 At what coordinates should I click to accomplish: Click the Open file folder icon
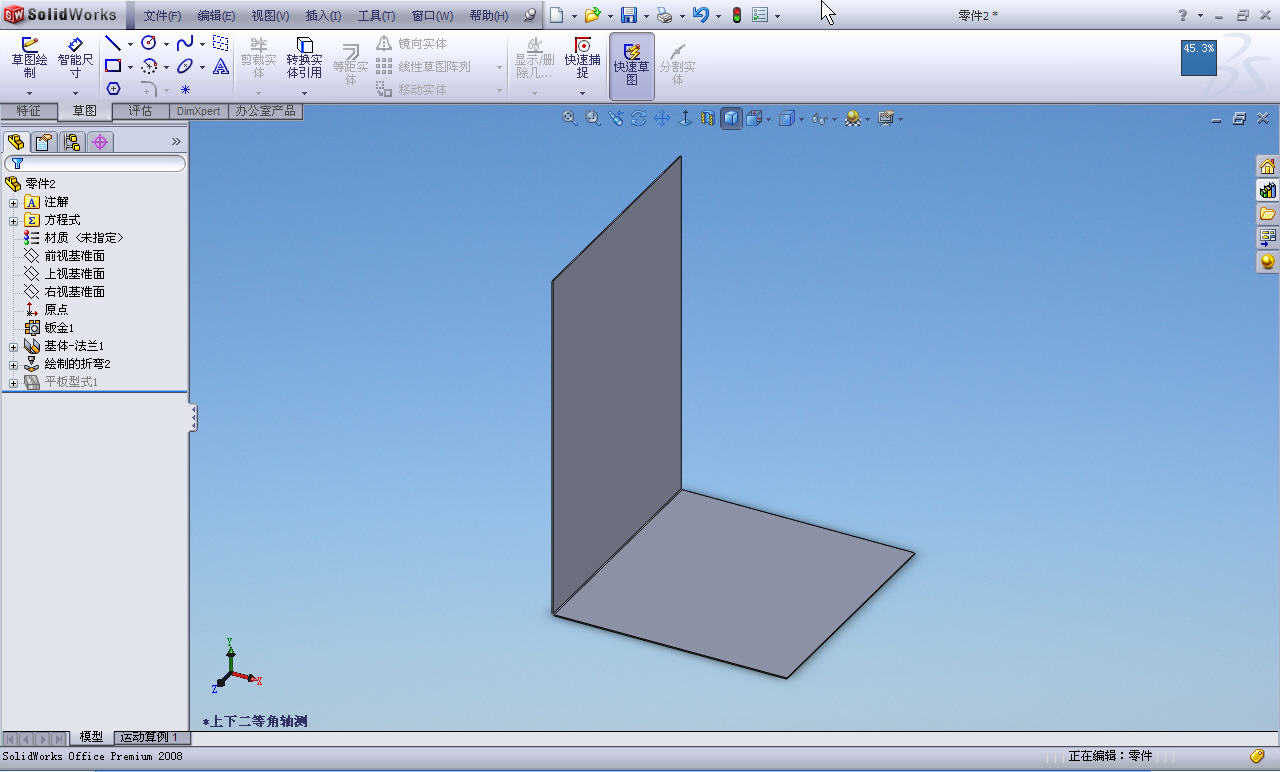coord(593,15)
